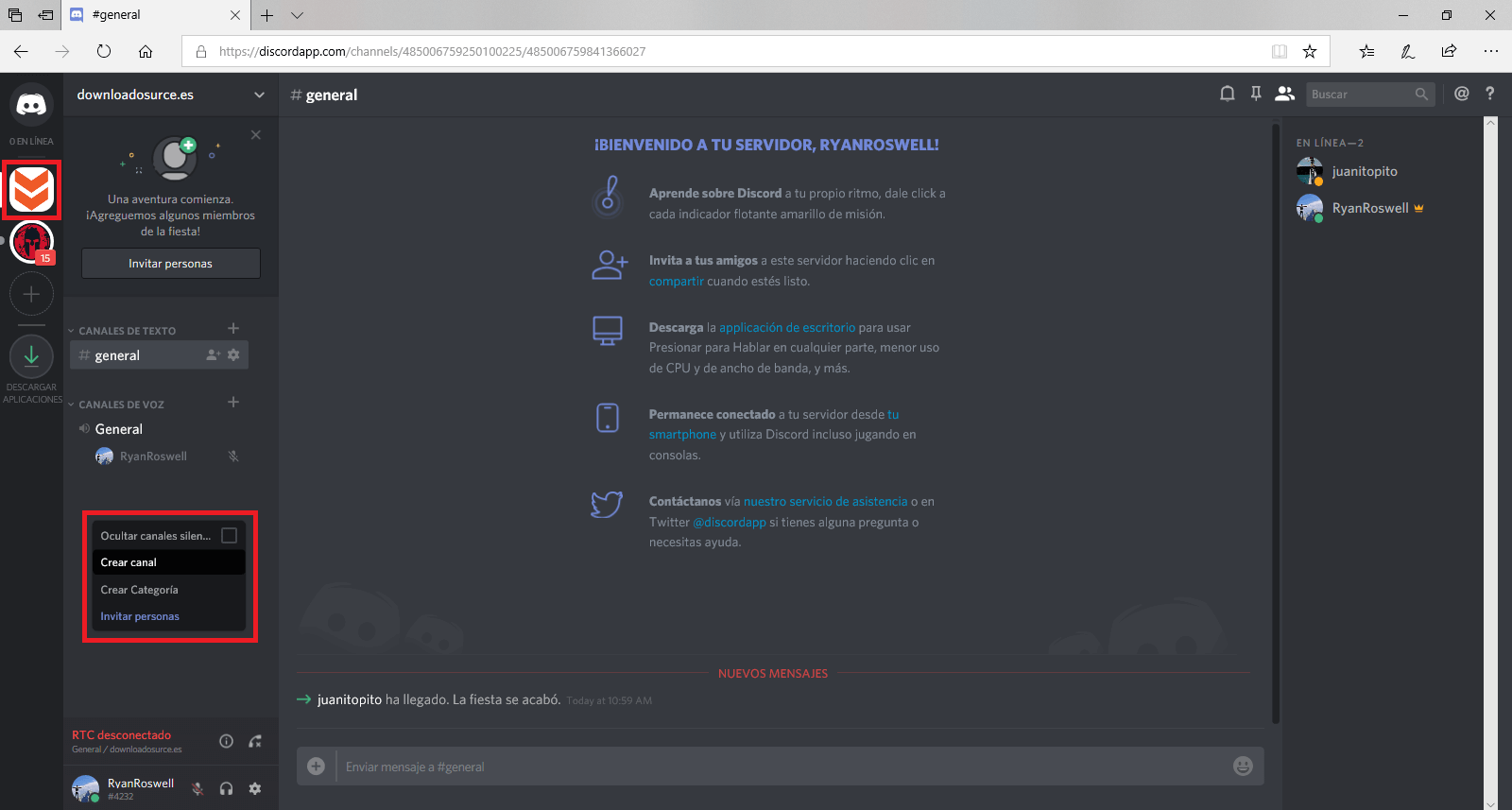
Task: Create voice channel plus icon
Action: [x=233, y=403]
